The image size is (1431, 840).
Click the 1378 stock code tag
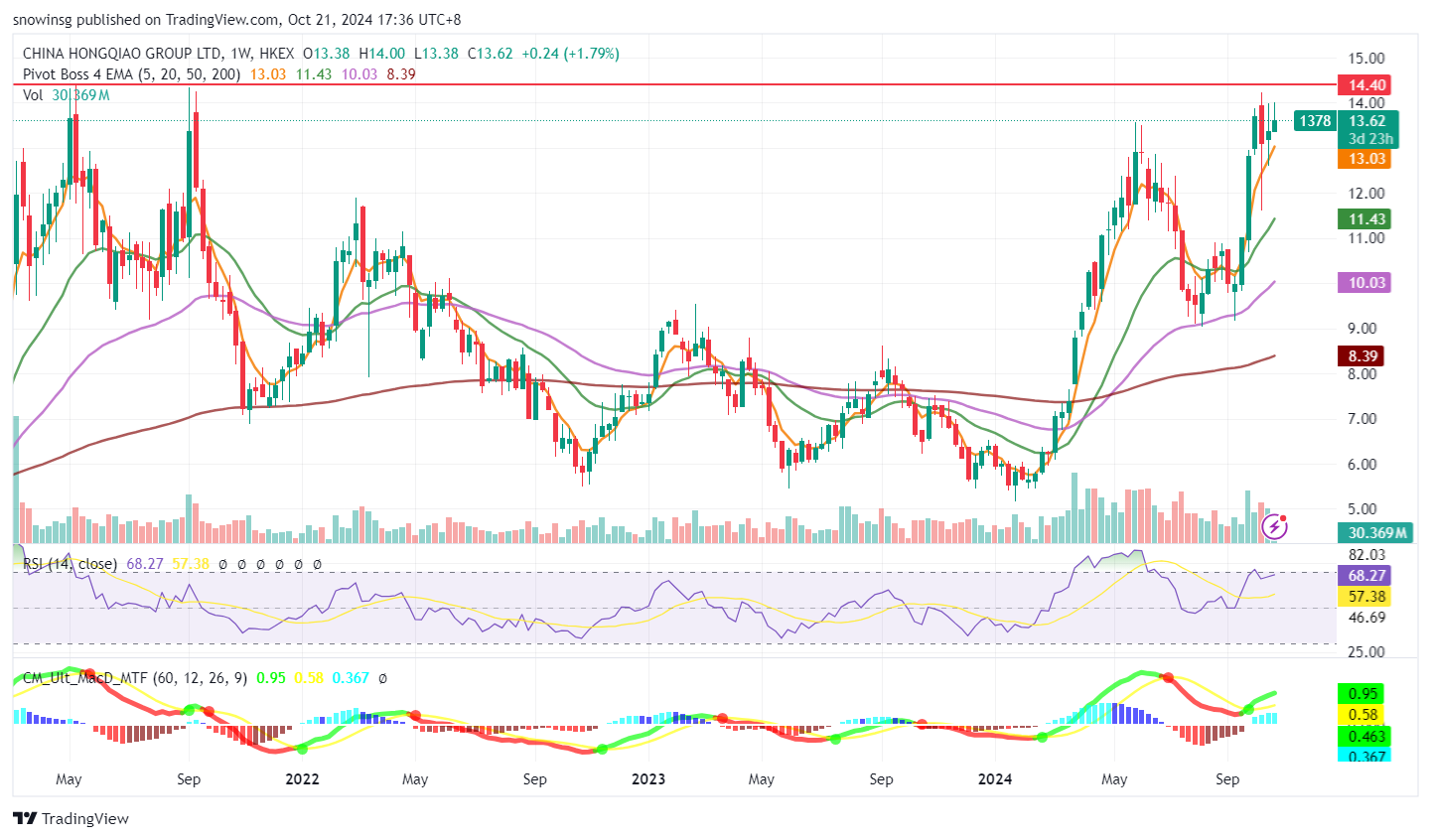click(x=1315, y=121)
